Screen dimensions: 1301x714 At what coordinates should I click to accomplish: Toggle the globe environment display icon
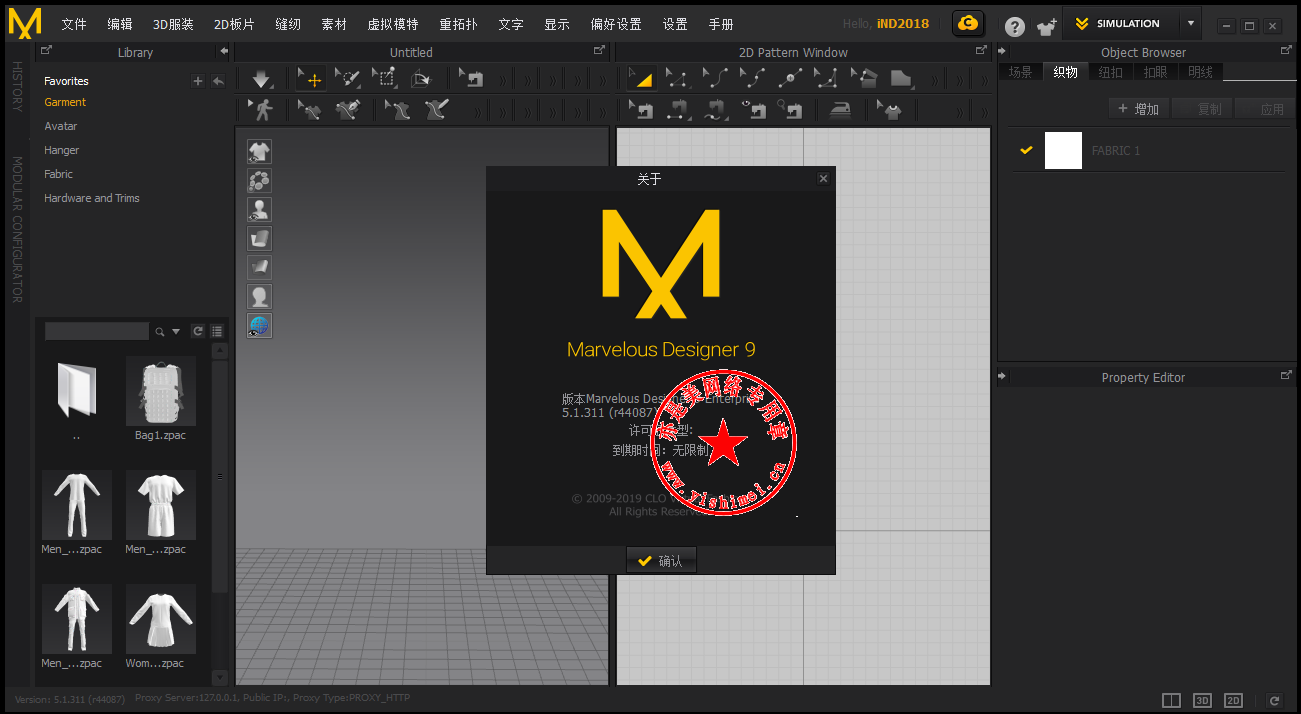(259, 326)
